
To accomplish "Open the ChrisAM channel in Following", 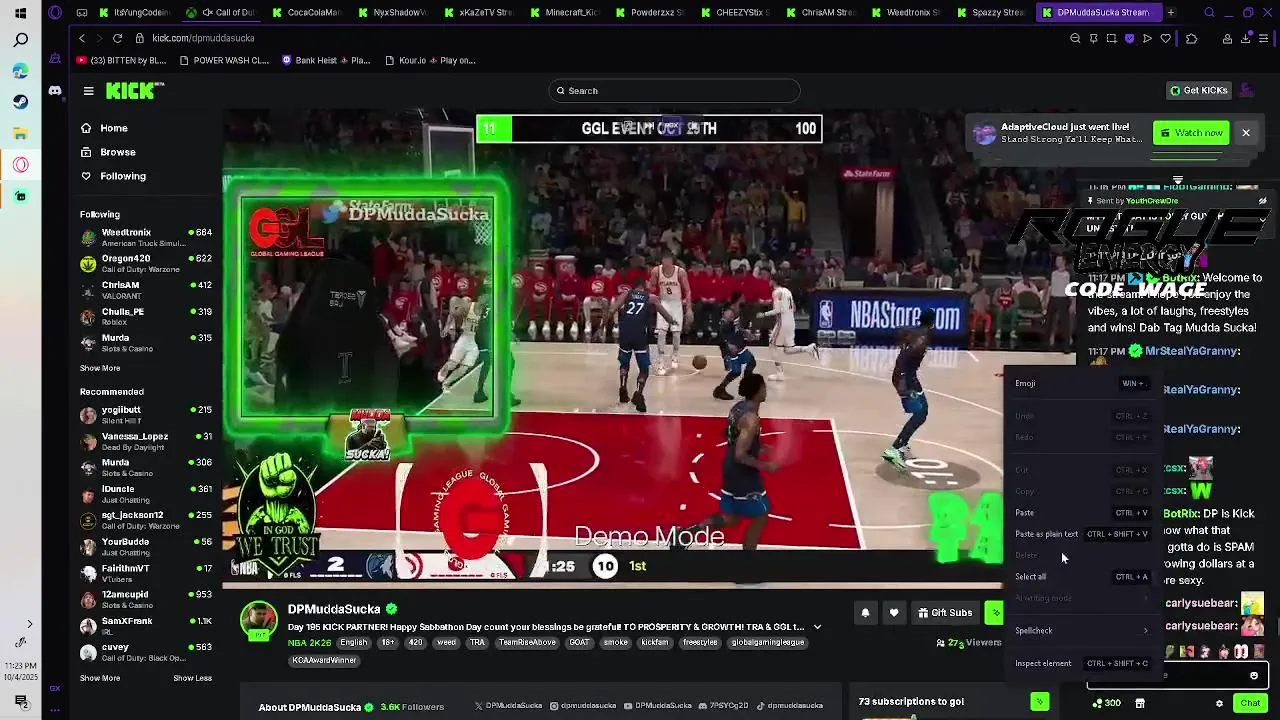I will [x=146, y=290].
